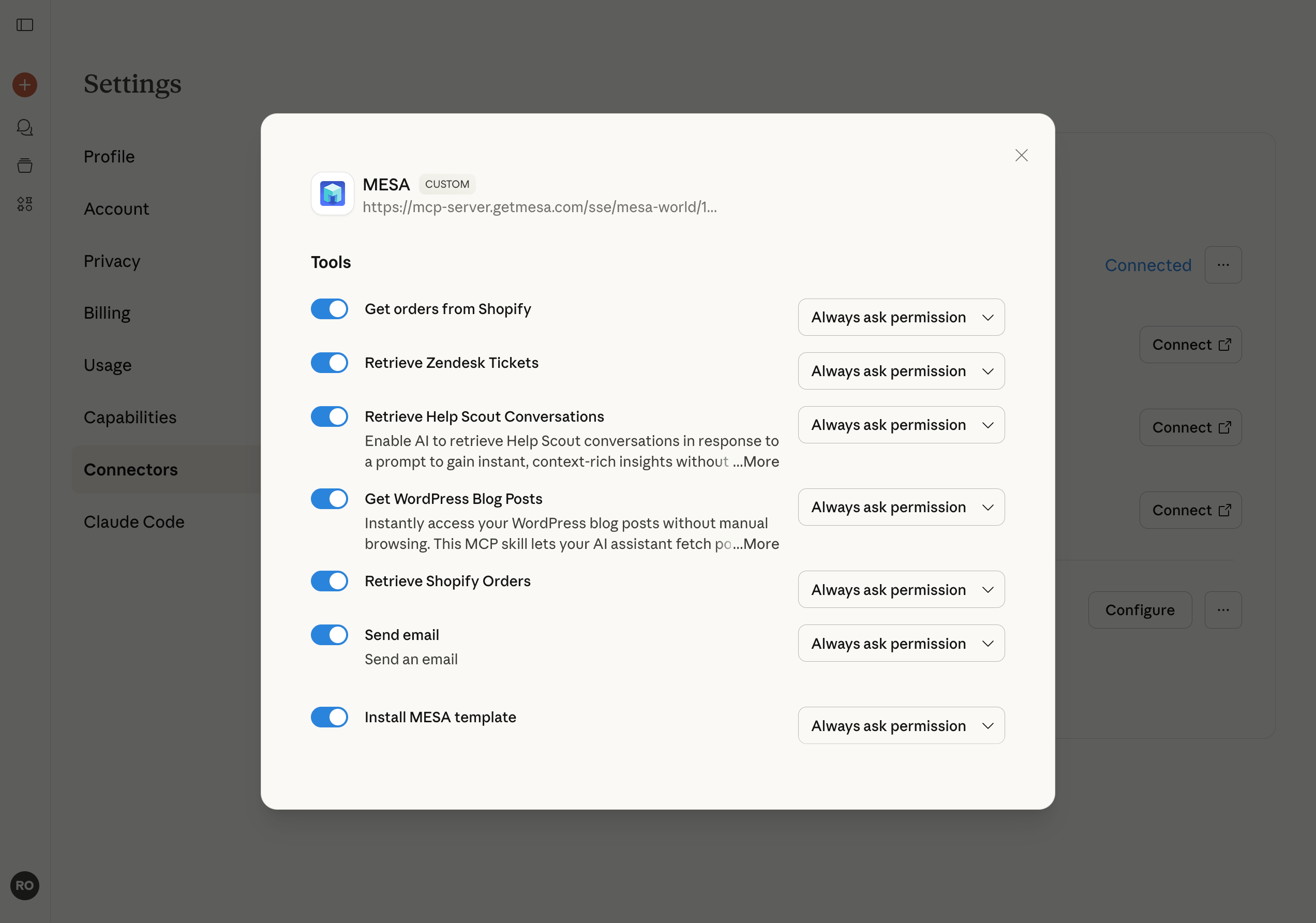Change Install MESA template permission

pos(902,726)
